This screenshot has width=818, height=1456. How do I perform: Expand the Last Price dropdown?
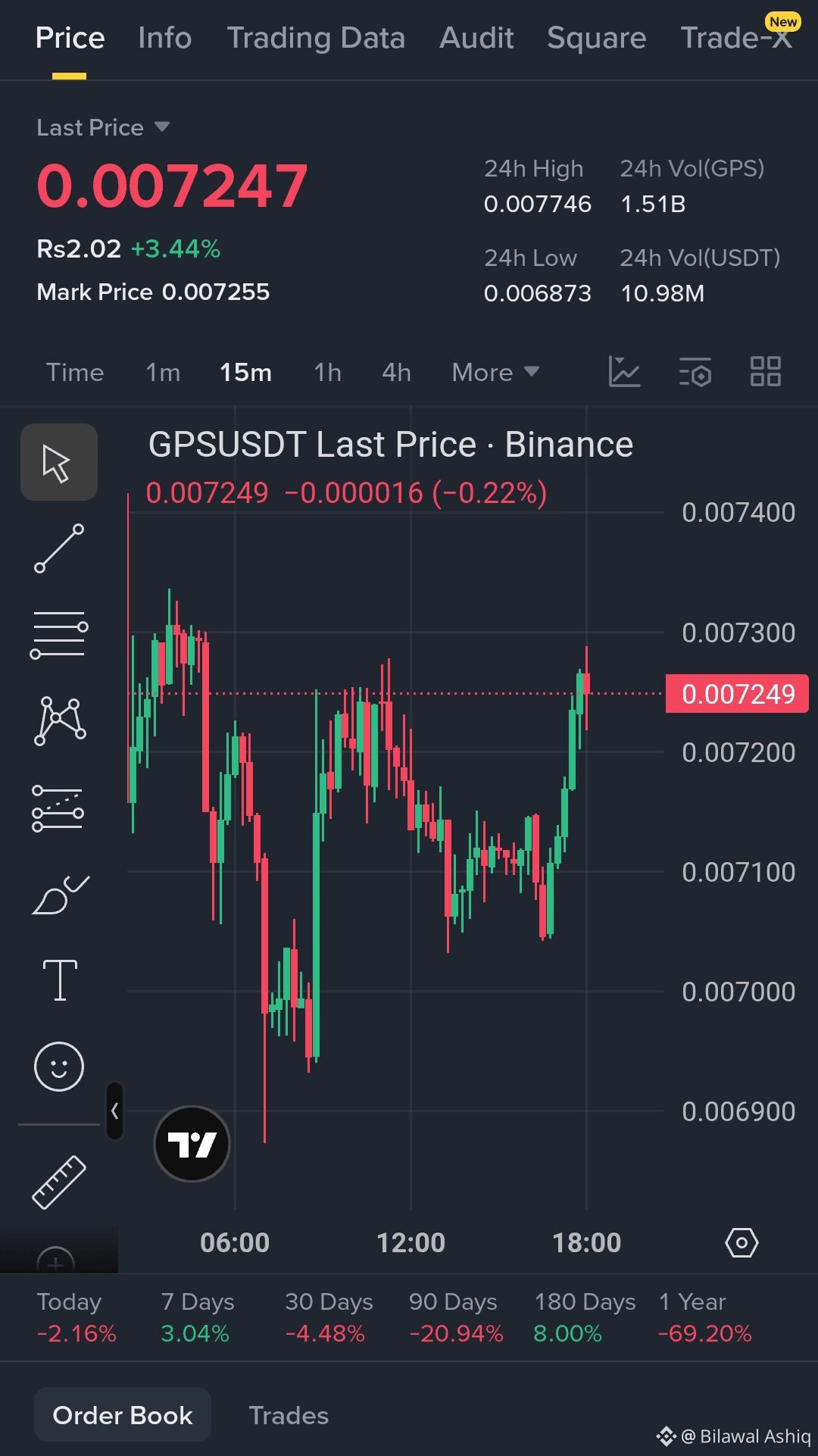click(103, 127)
